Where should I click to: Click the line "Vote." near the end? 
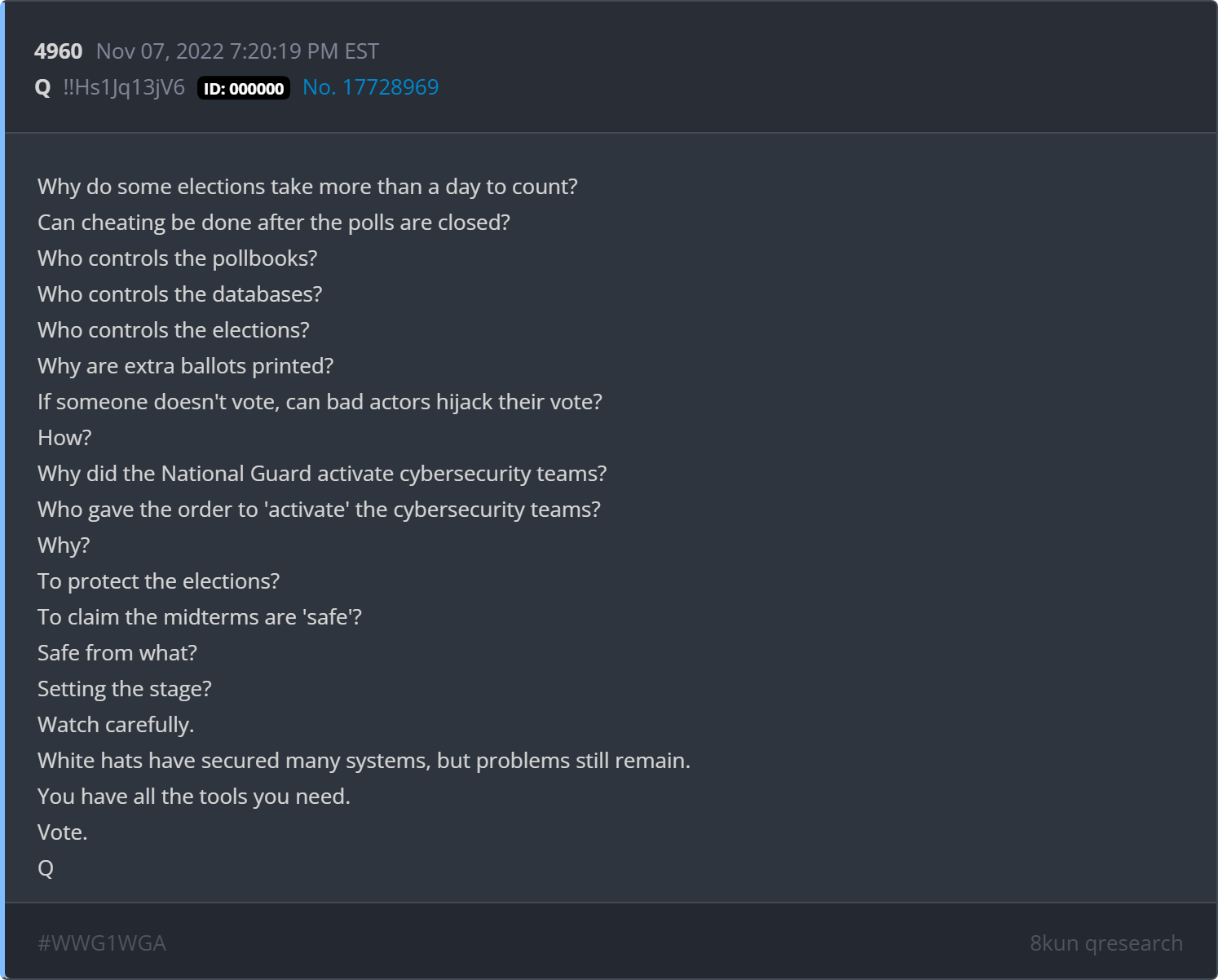(x=62, y=832)
